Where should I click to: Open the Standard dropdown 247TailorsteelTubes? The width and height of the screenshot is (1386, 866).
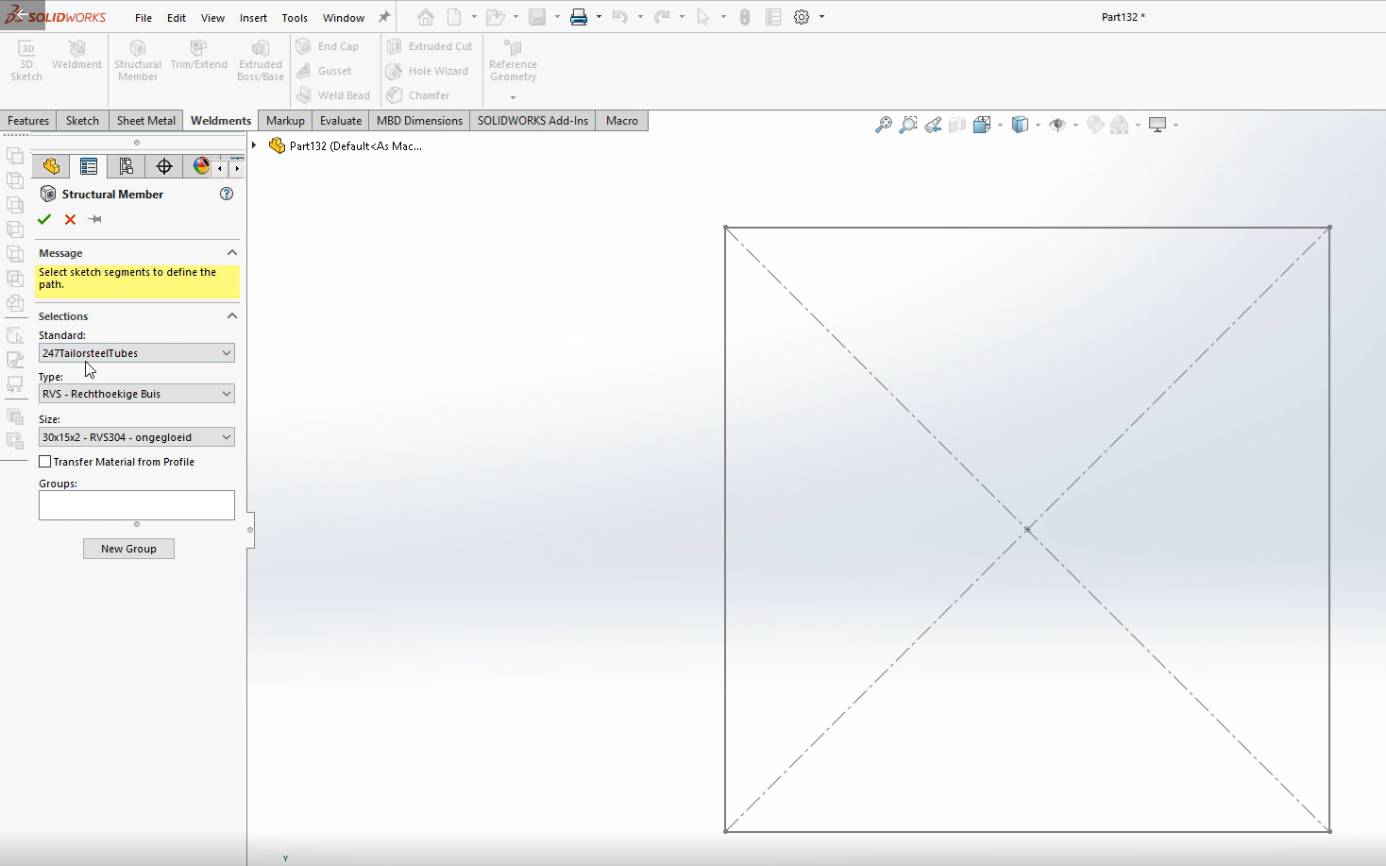[x=136, y=353]
